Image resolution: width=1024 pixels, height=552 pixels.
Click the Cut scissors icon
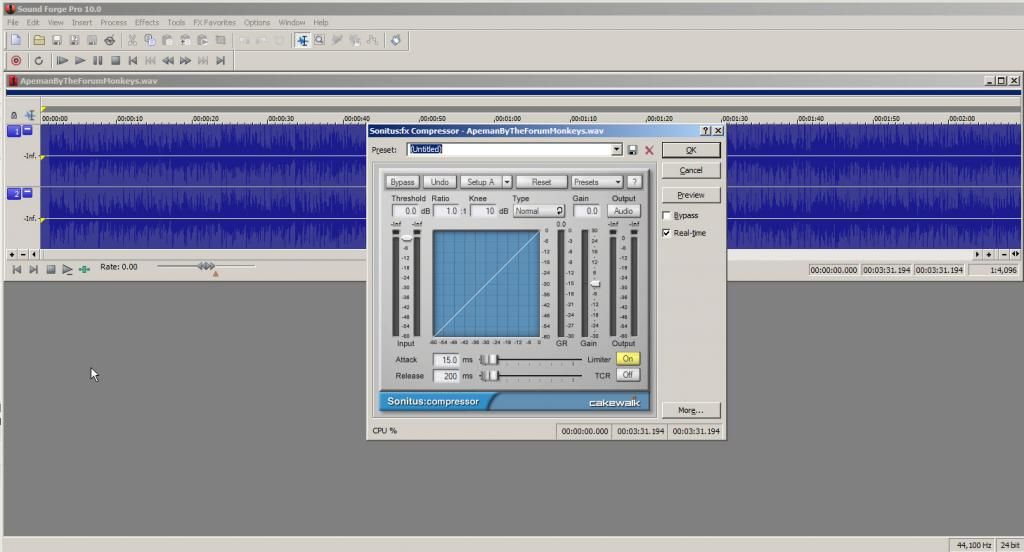pyautogui.click(x=132, y=40)
